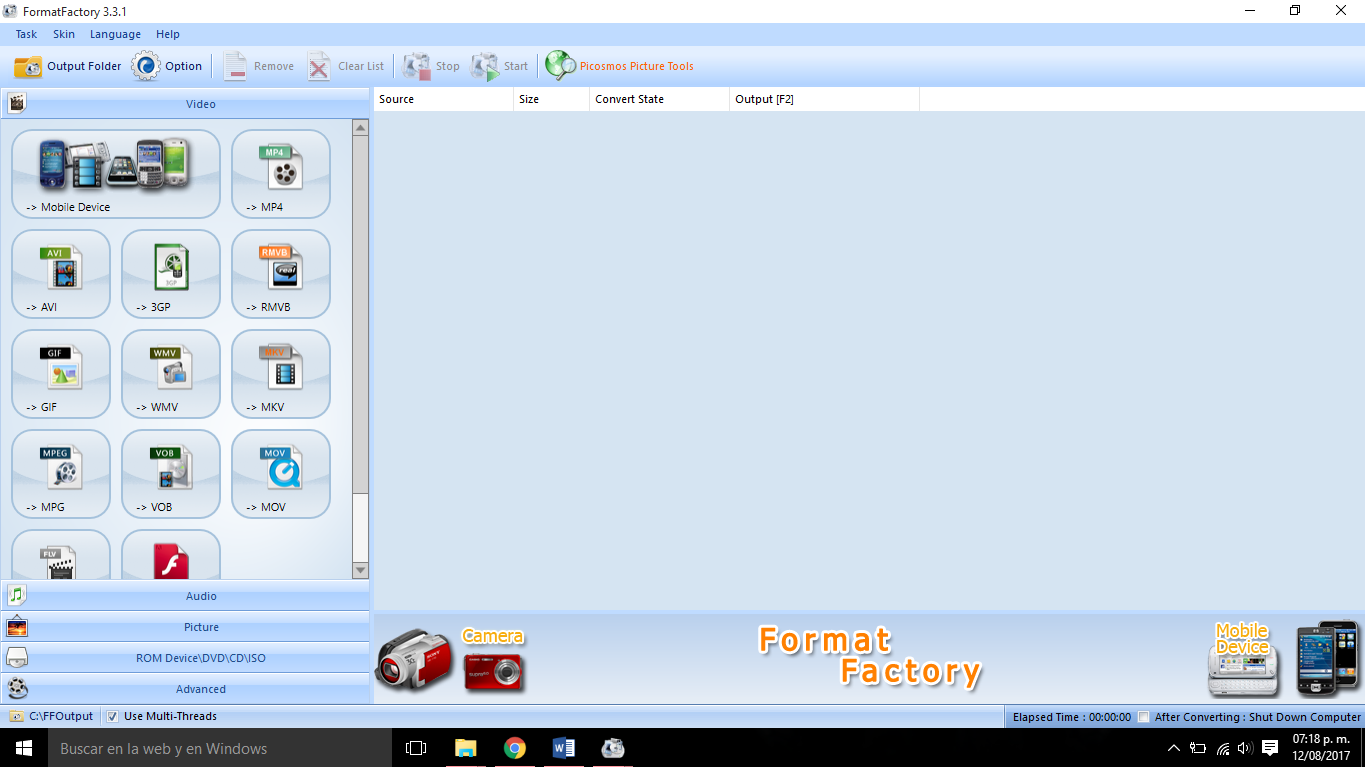The image size is (1365, 767).
Task: Click the Output [F2] column header
Action: (824, 99)
